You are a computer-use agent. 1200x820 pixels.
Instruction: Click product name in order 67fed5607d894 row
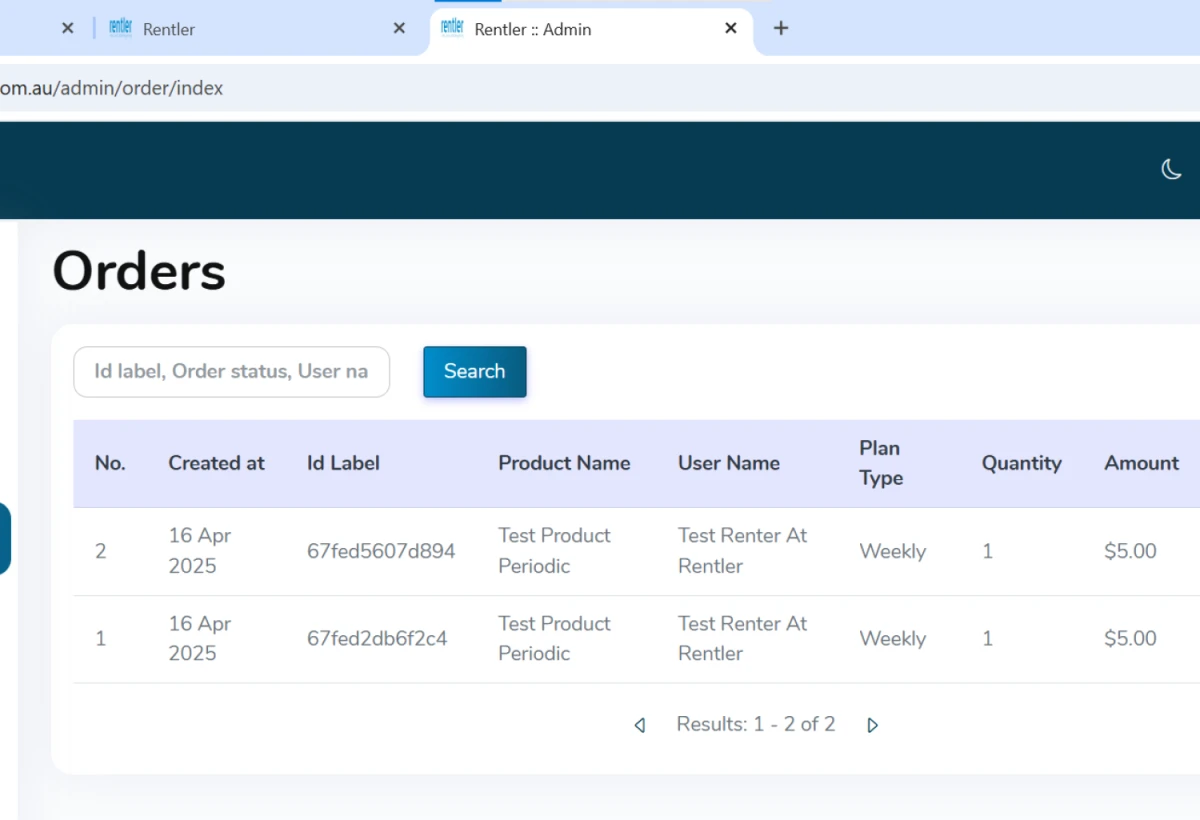(x=554, y=551)
